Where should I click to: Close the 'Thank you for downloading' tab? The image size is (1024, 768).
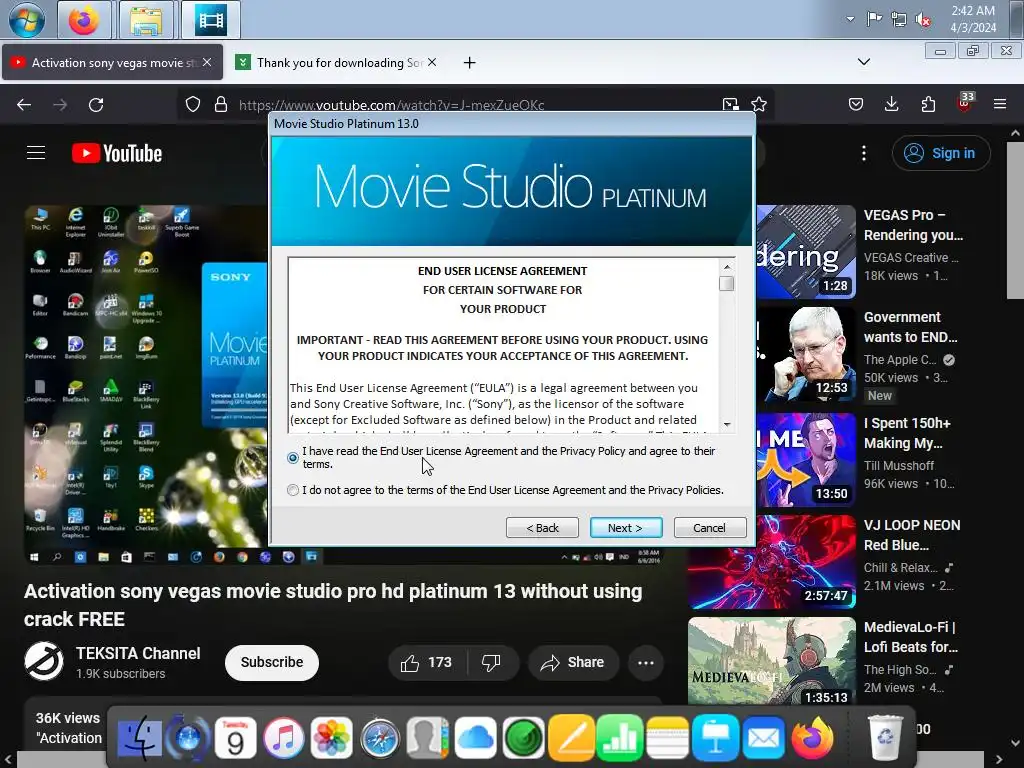click(432, 62)
